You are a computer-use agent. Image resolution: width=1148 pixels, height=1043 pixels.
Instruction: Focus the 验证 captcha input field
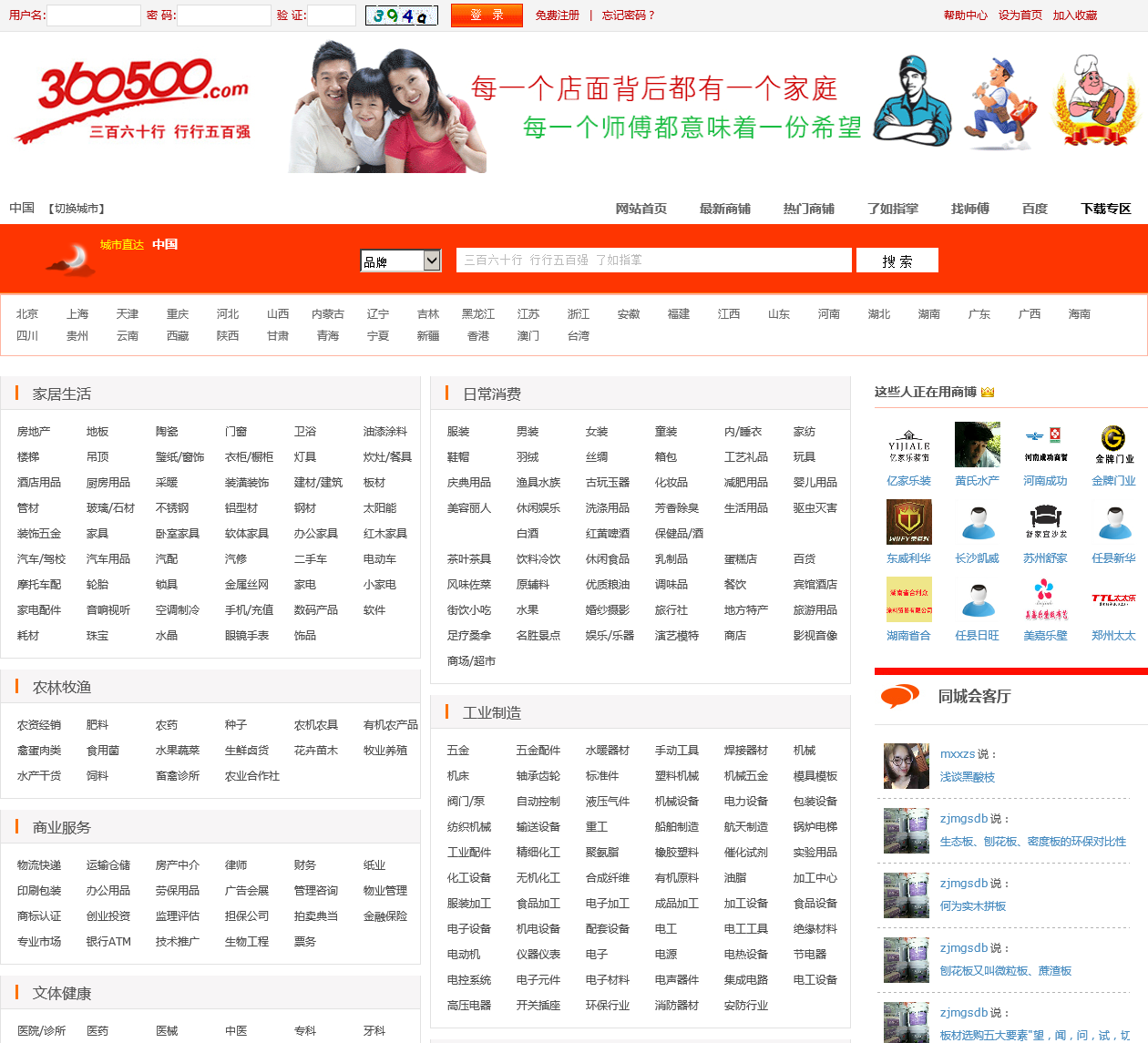[x=332, y=15]
